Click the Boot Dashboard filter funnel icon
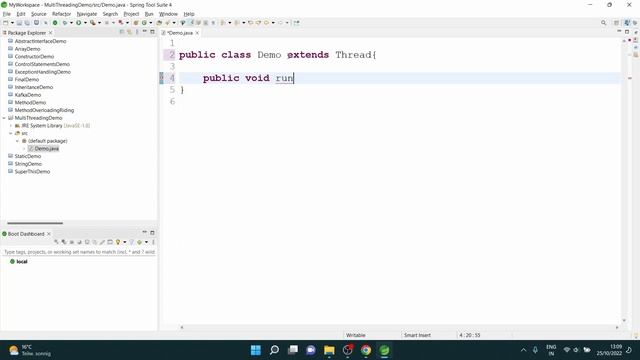The width and height of the screenshot is (640, 360). [131, 242]
